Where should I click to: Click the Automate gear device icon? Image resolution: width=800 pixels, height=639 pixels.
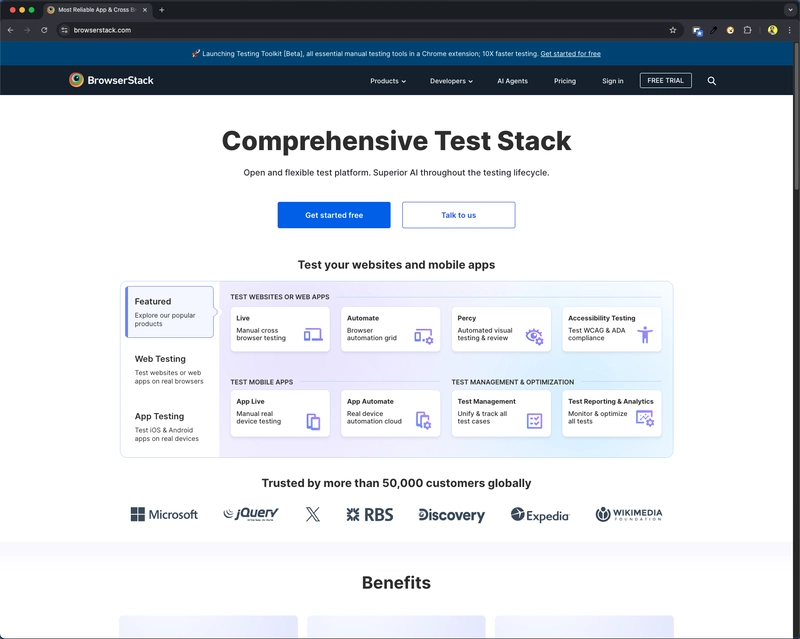coord(423,336)
